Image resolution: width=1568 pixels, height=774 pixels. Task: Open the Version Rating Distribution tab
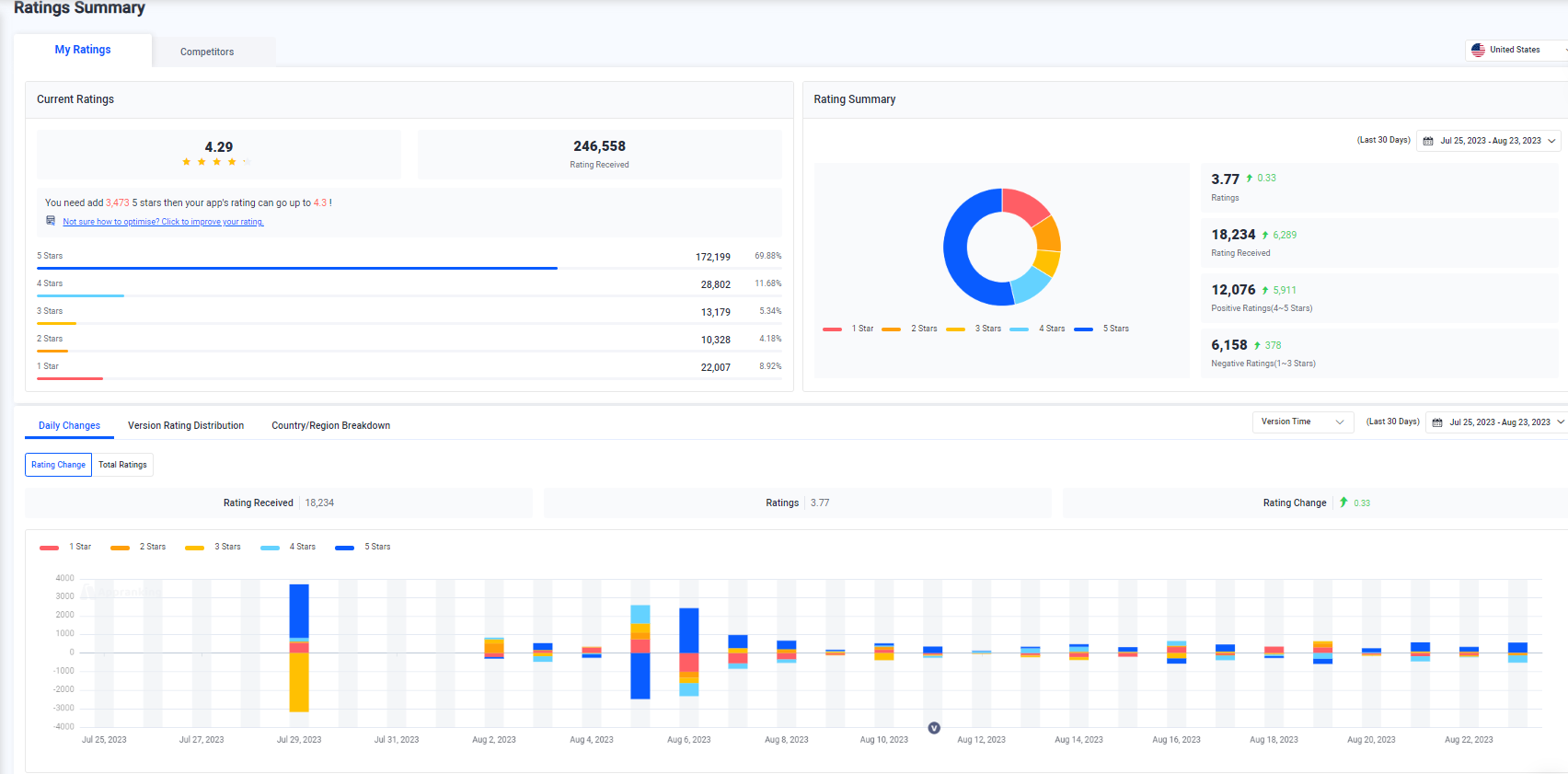[186, 425]
